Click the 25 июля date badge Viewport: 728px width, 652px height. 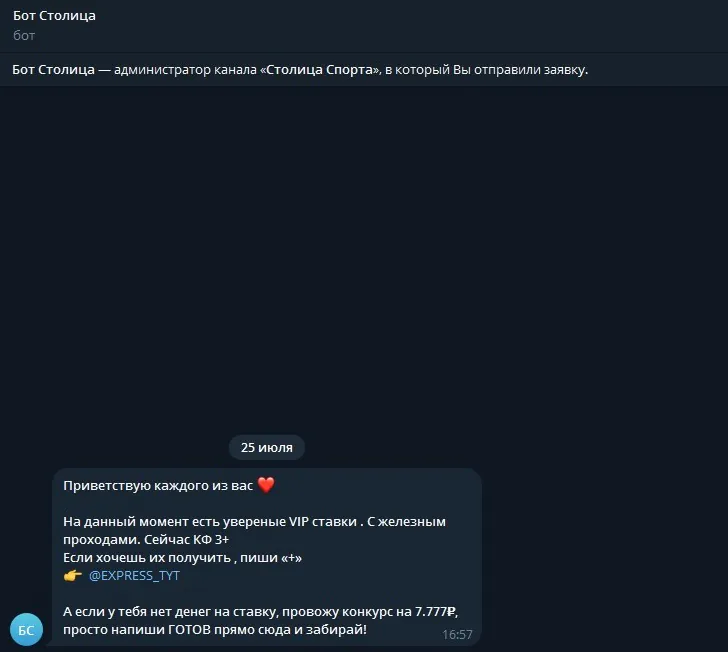[x=267, y=447]
